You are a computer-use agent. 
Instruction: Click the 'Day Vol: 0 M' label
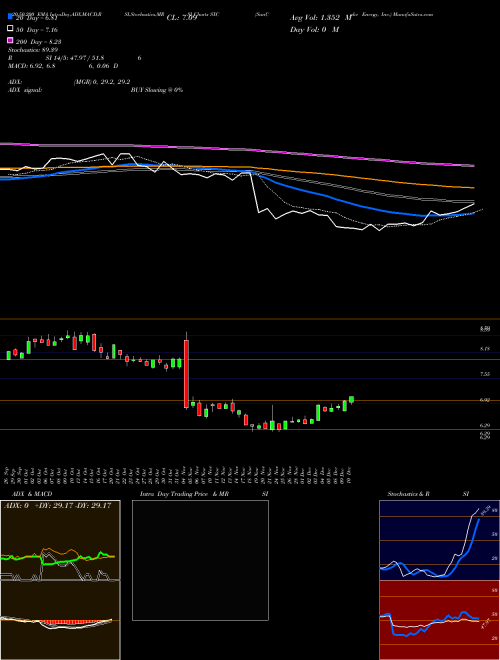[x=314, y=29]
